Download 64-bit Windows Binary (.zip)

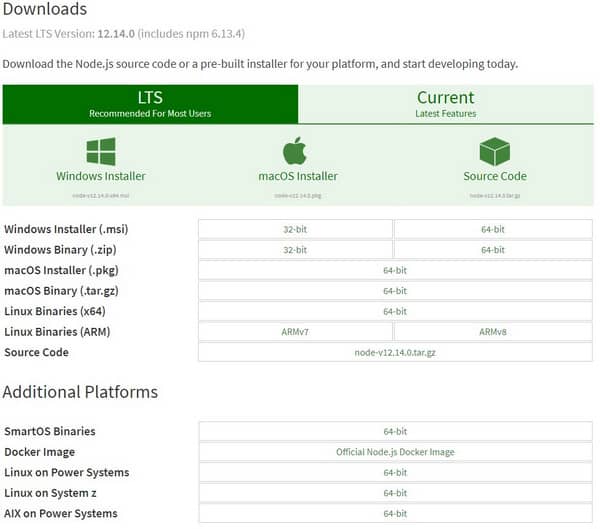493,250
